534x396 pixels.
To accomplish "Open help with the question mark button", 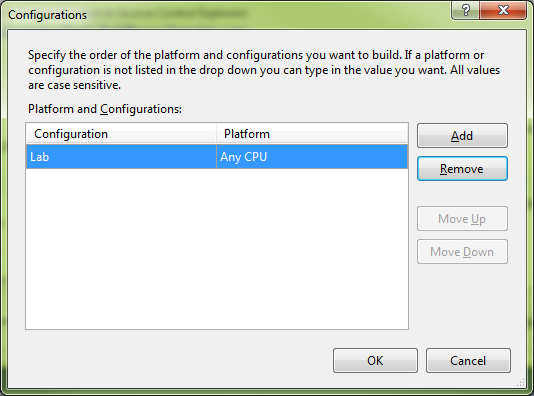I will [x=466, y=10].
